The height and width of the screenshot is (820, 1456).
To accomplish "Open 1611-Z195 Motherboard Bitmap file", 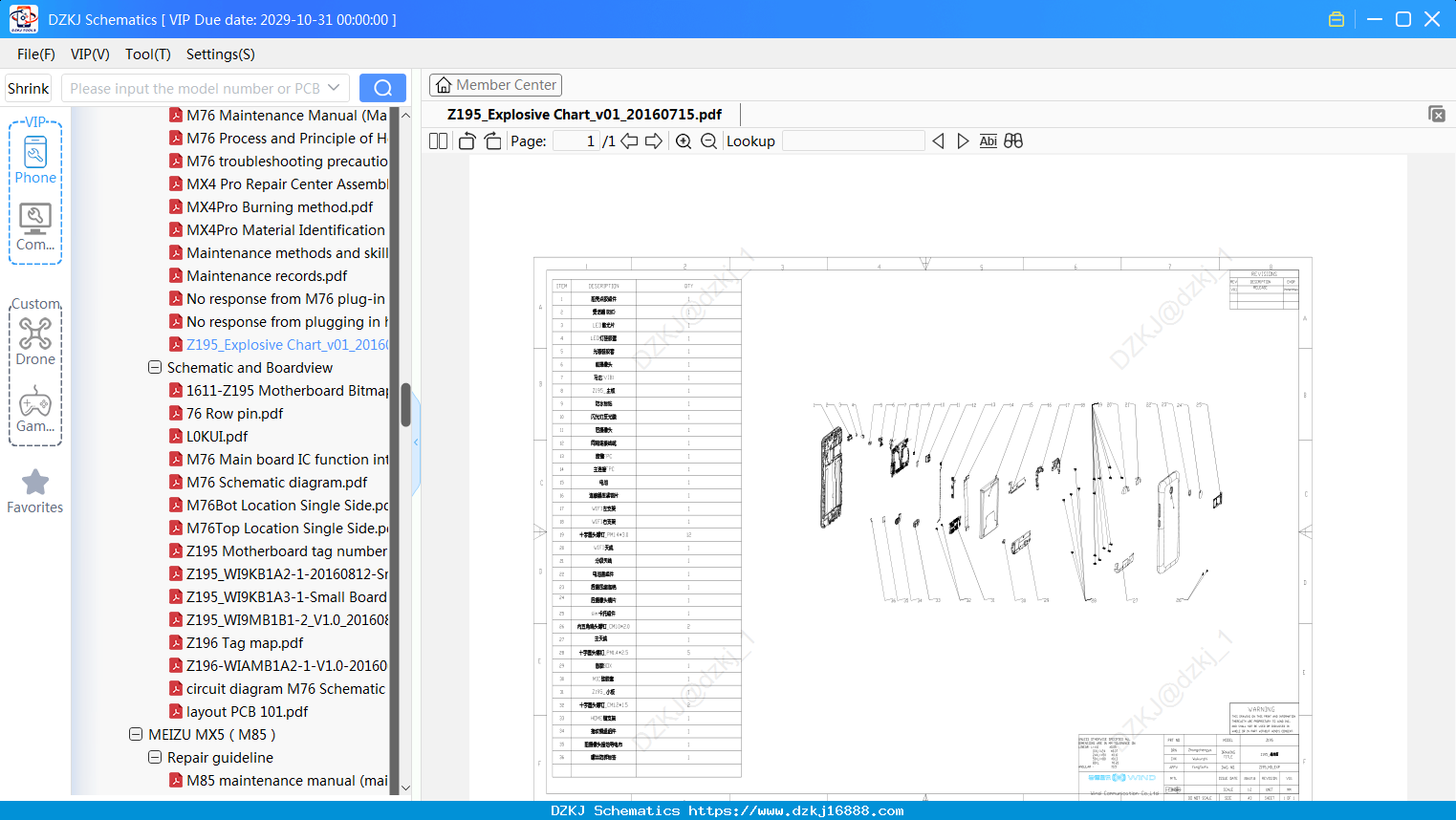I will tap(278, 391).
